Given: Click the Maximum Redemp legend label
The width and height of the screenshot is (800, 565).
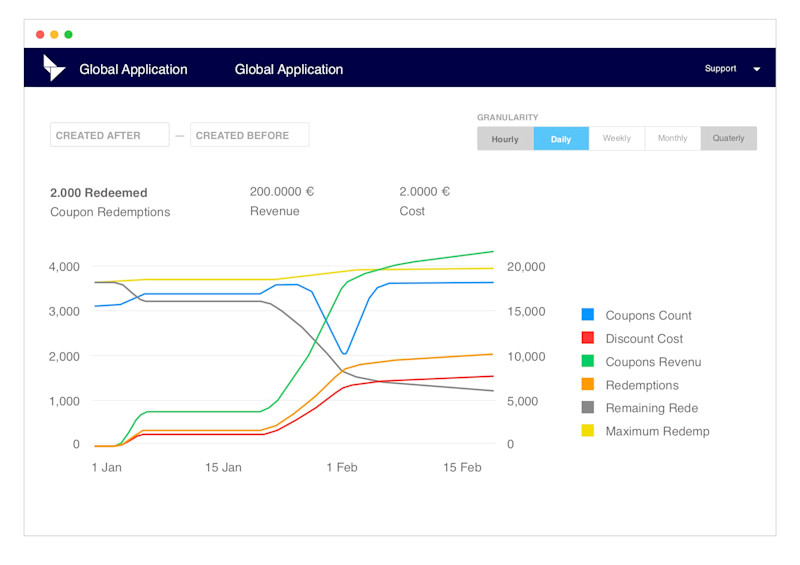Looking at the screenshot, I should [657, 431].
